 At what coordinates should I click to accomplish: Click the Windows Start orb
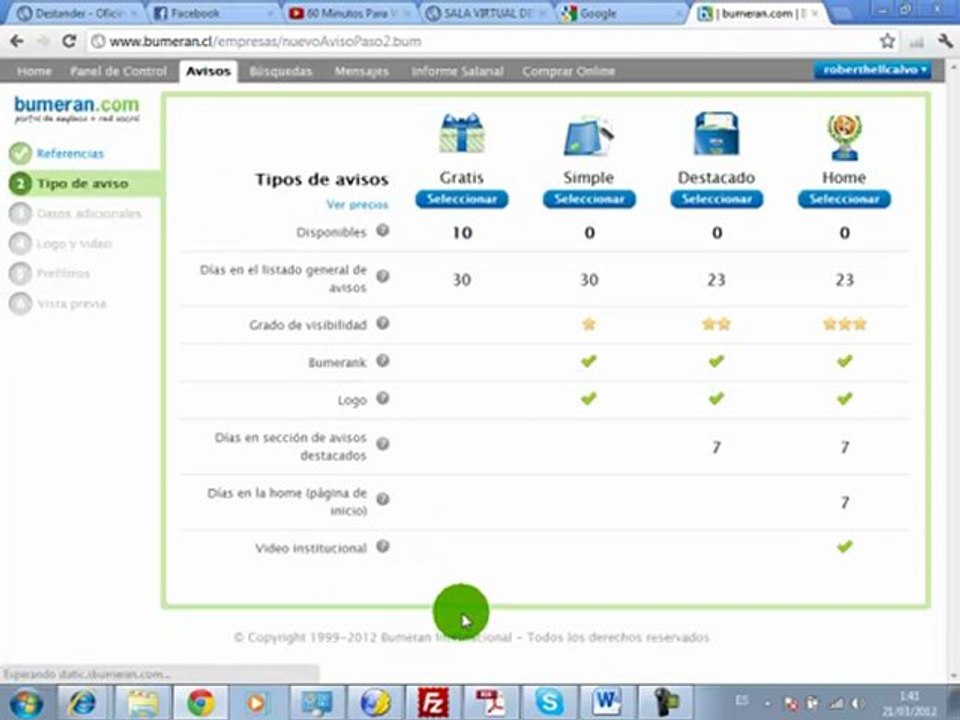[x=25, y=703]
